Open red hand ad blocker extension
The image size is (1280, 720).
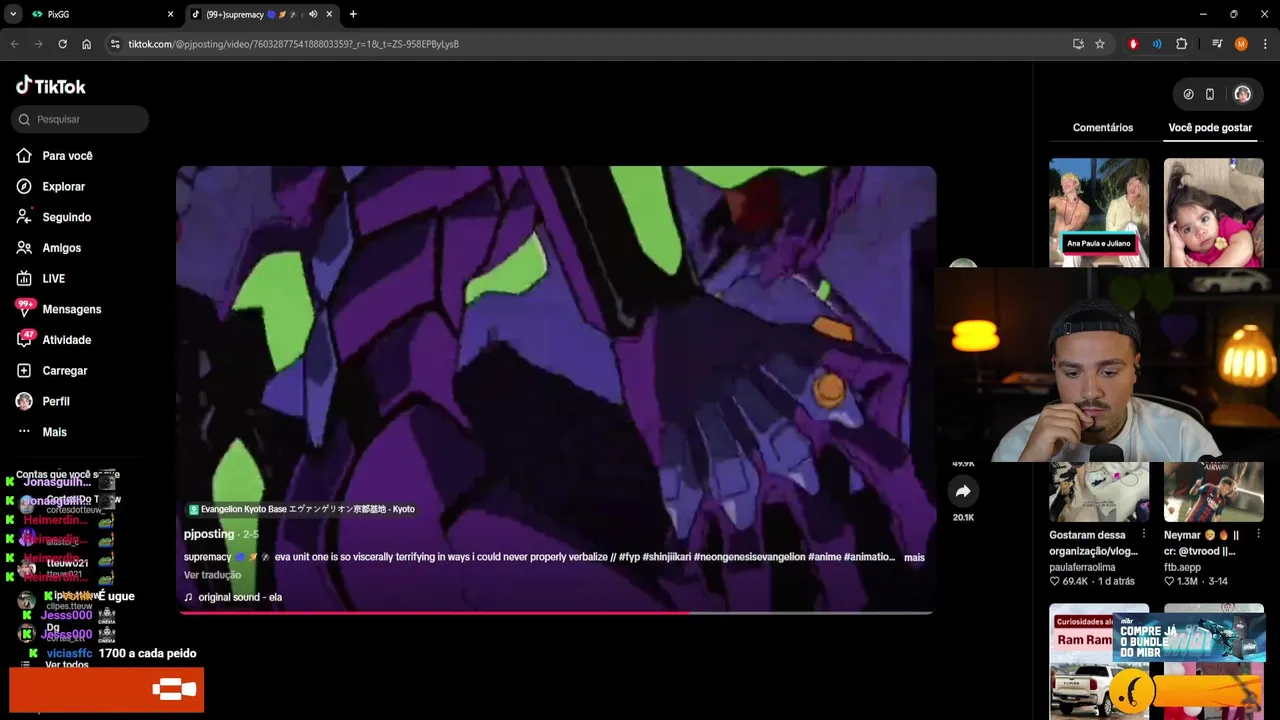[x=1133, y=44]
